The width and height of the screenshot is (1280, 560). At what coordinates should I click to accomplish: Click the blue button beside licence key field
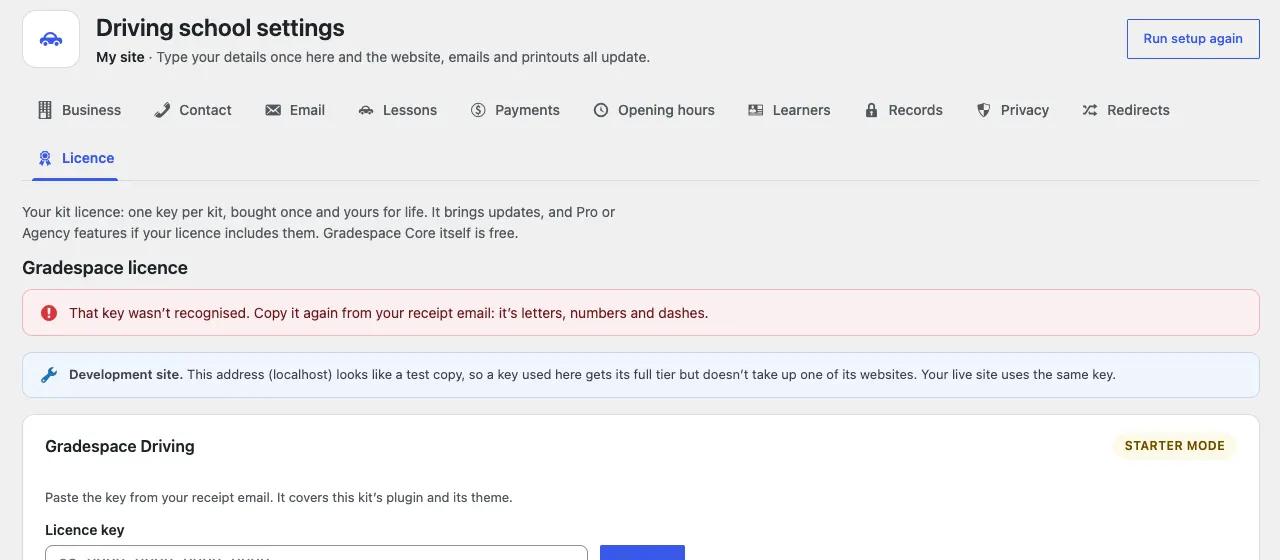pyautogui.click(x=642, y=553)
